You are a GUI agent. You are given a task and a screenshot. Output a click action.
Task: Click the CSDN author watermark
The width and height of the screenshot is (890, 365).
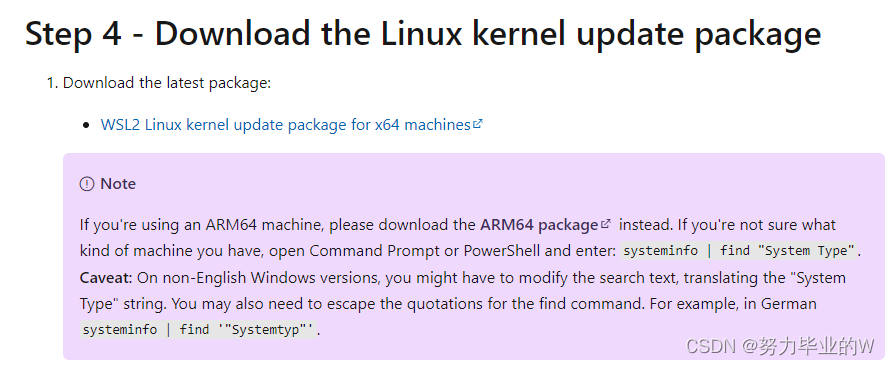click(780, 346)
